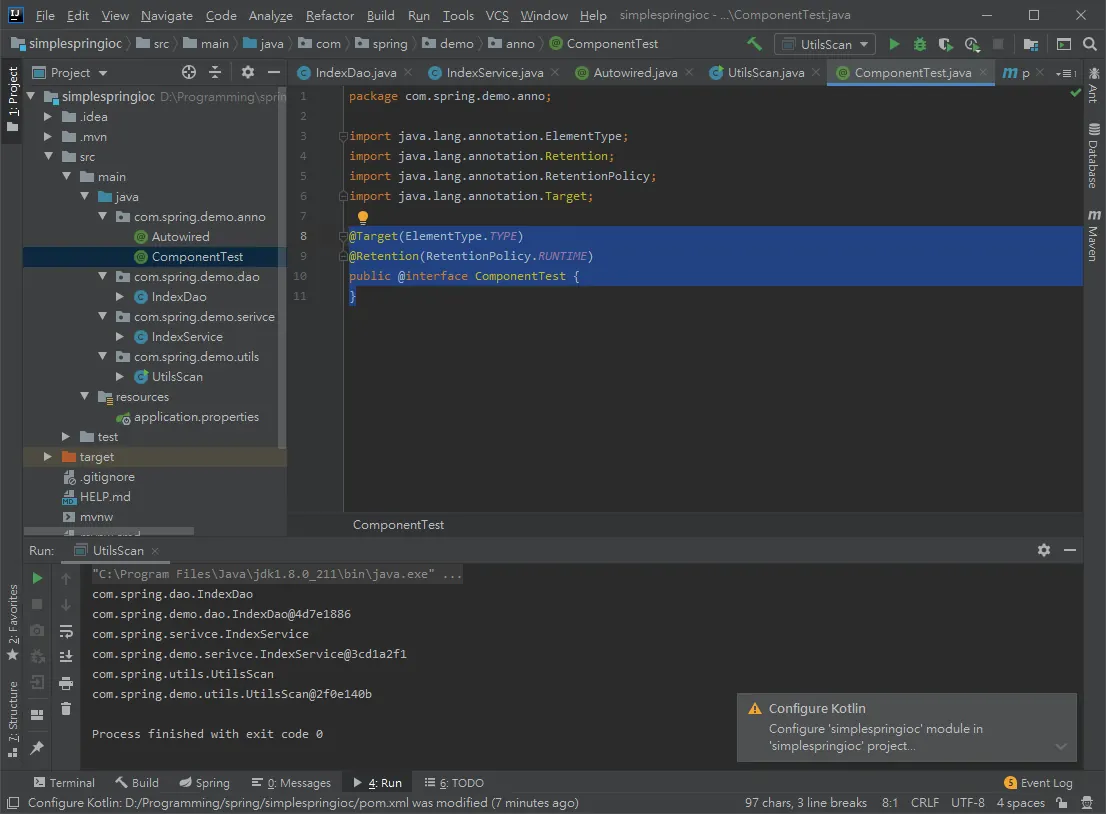Screen dimensions: 1106x814
Task: Open the Terminal tool window
Action: tap(64, 782)
